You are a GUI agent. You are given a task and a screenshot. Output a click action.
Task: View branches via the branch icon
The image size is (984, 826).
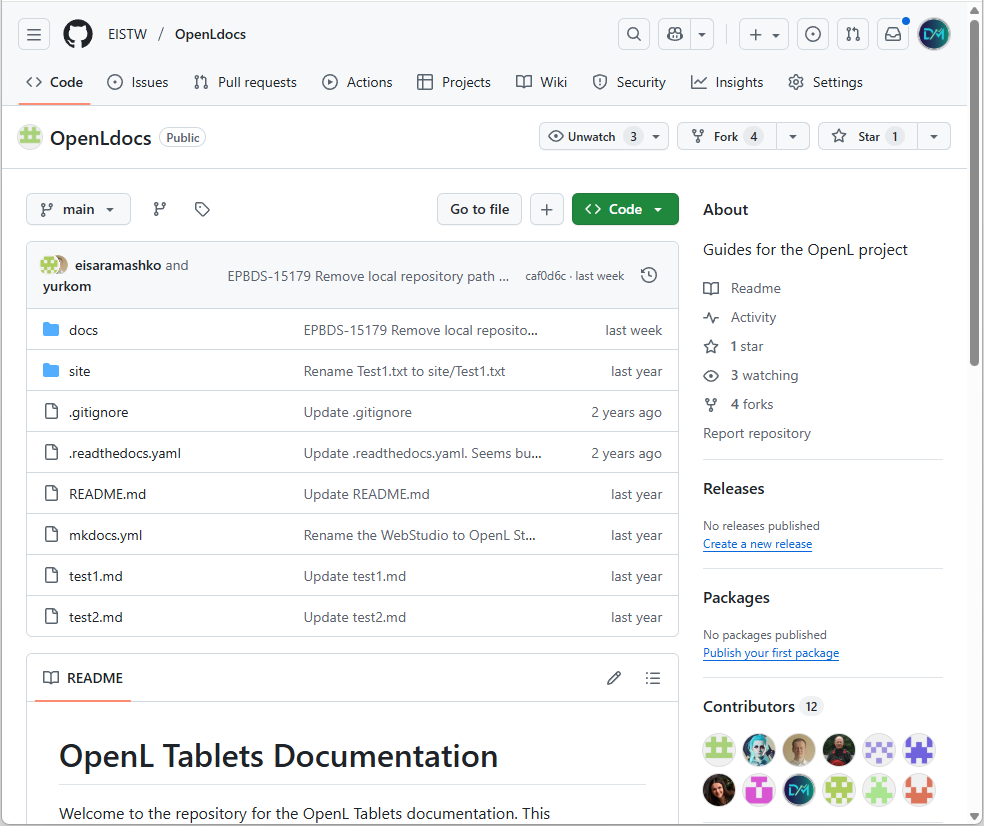(x=160, y=209)
